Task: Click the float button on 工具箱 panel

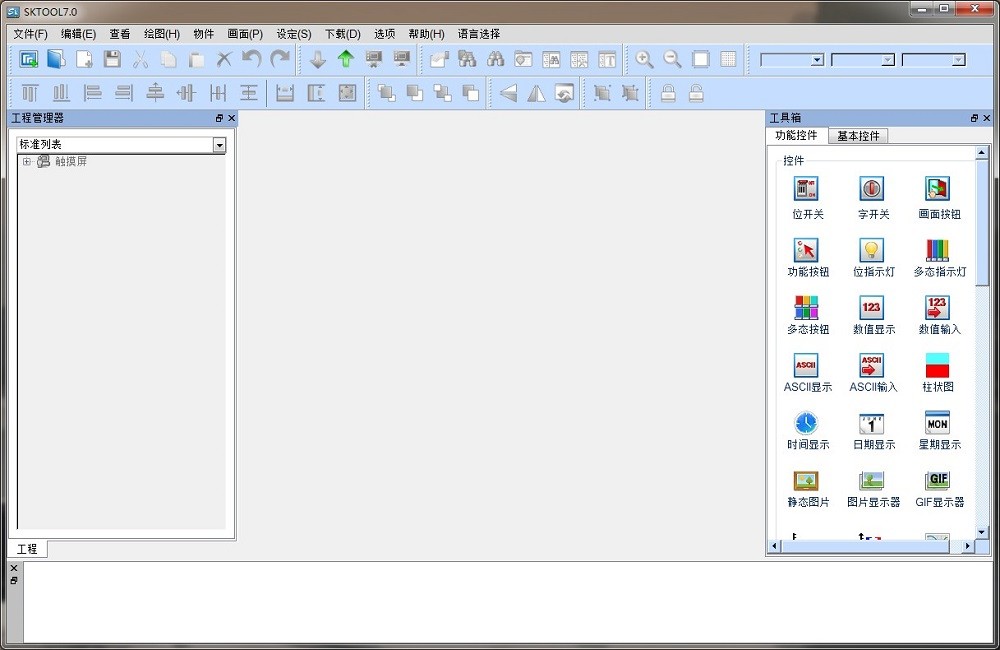Action: point(972,117)
